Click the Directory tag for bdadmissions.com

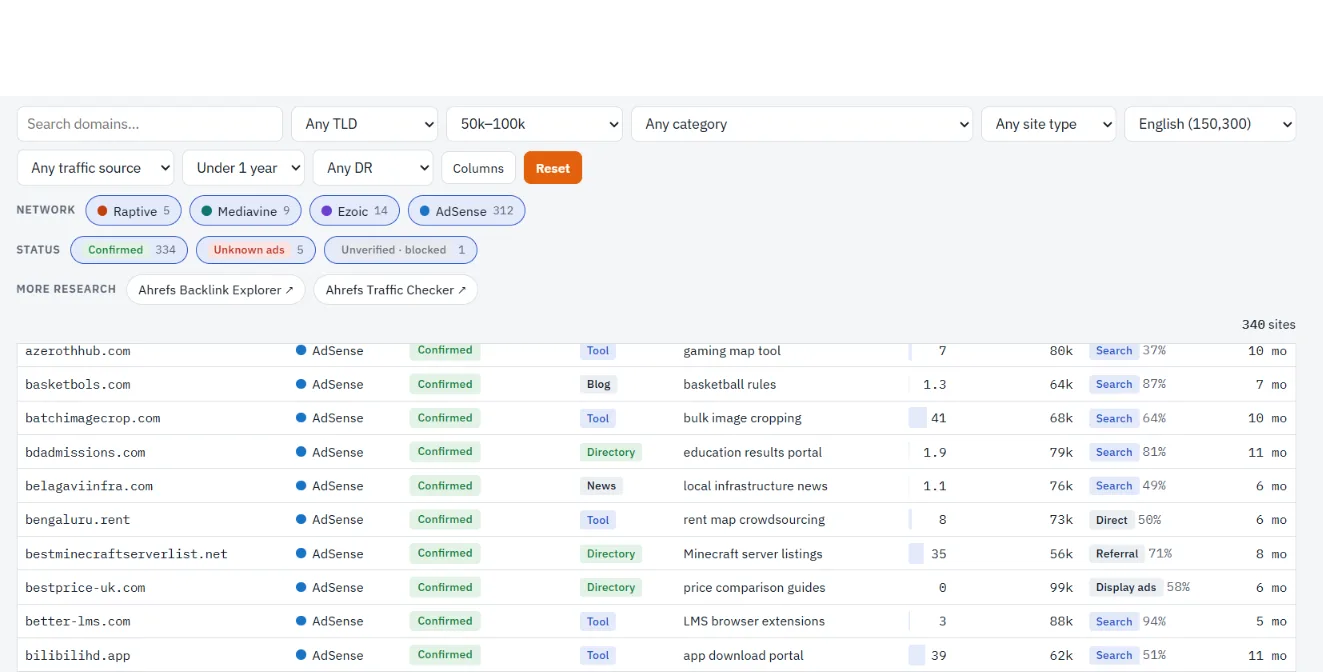coord(611,452)
